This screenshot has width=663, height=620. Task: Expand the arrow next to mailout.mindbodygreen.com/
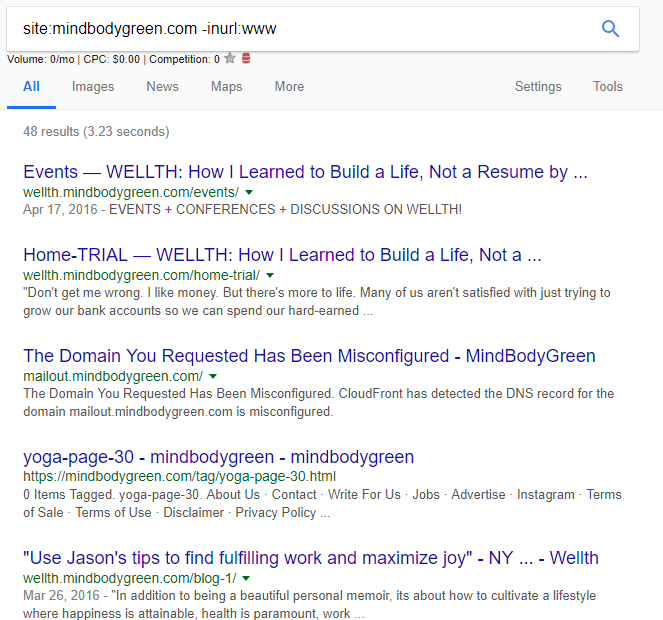click(214, 377)
